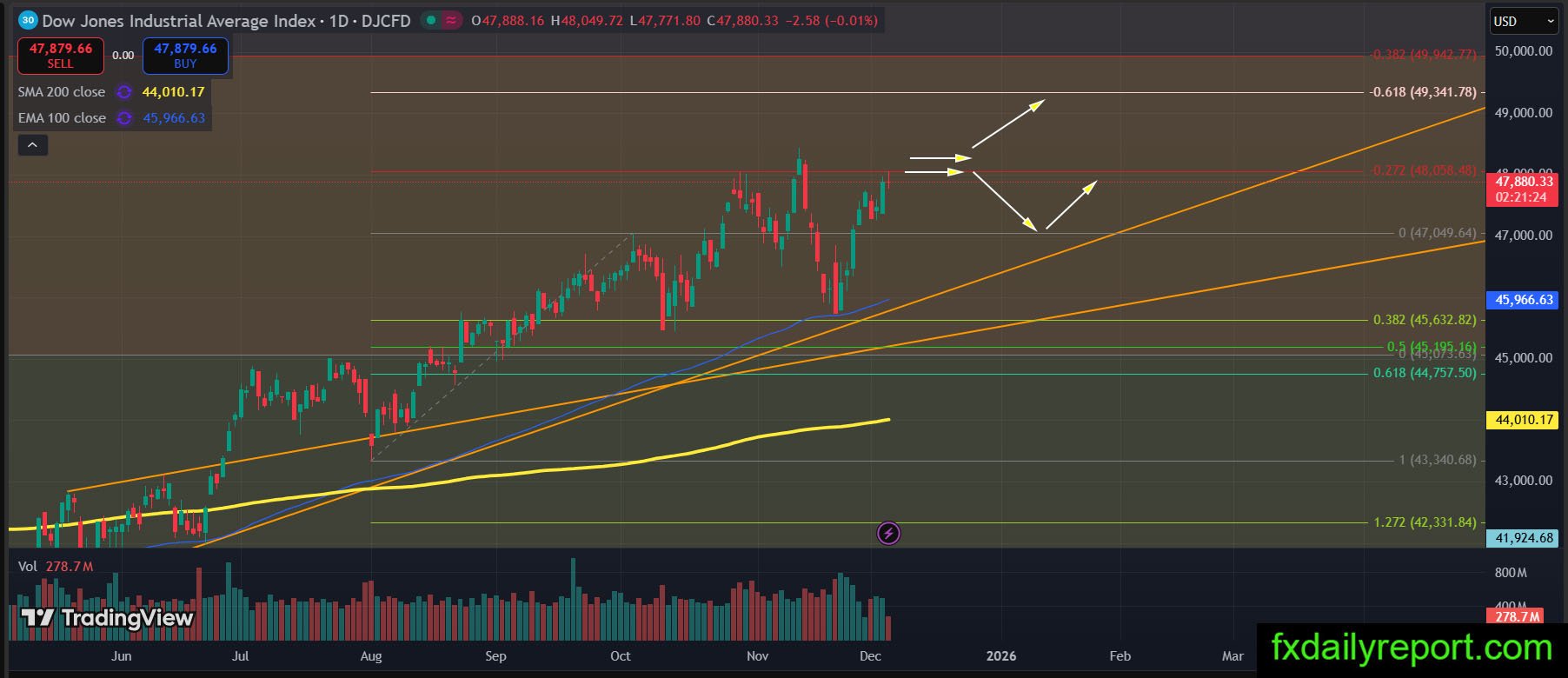Click the purple icon beside SMA 200 close
The width and height of the screenshot is (1568, 678).
click(124, 92)
